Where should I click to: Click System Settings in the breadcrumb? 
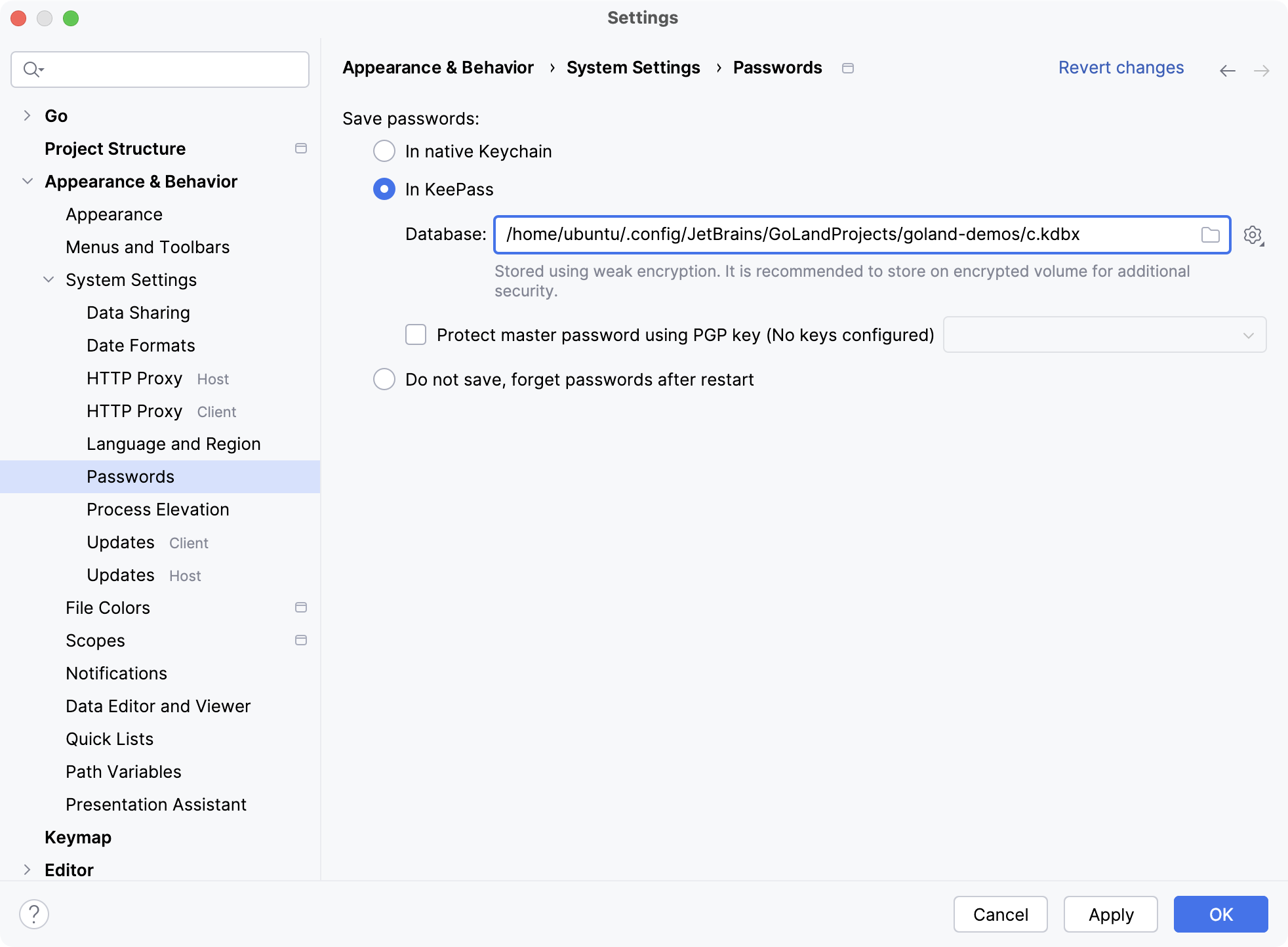tap(634, 68)
